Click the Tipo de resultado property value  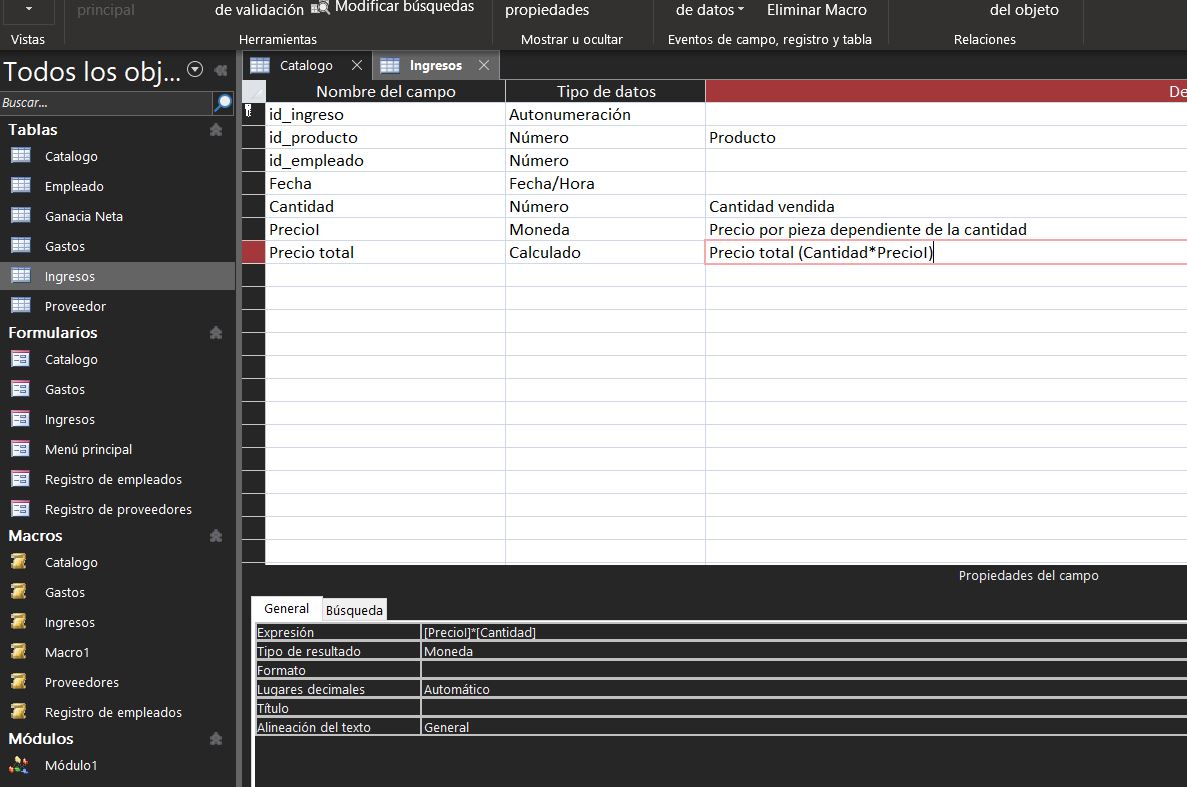point(804,651)
